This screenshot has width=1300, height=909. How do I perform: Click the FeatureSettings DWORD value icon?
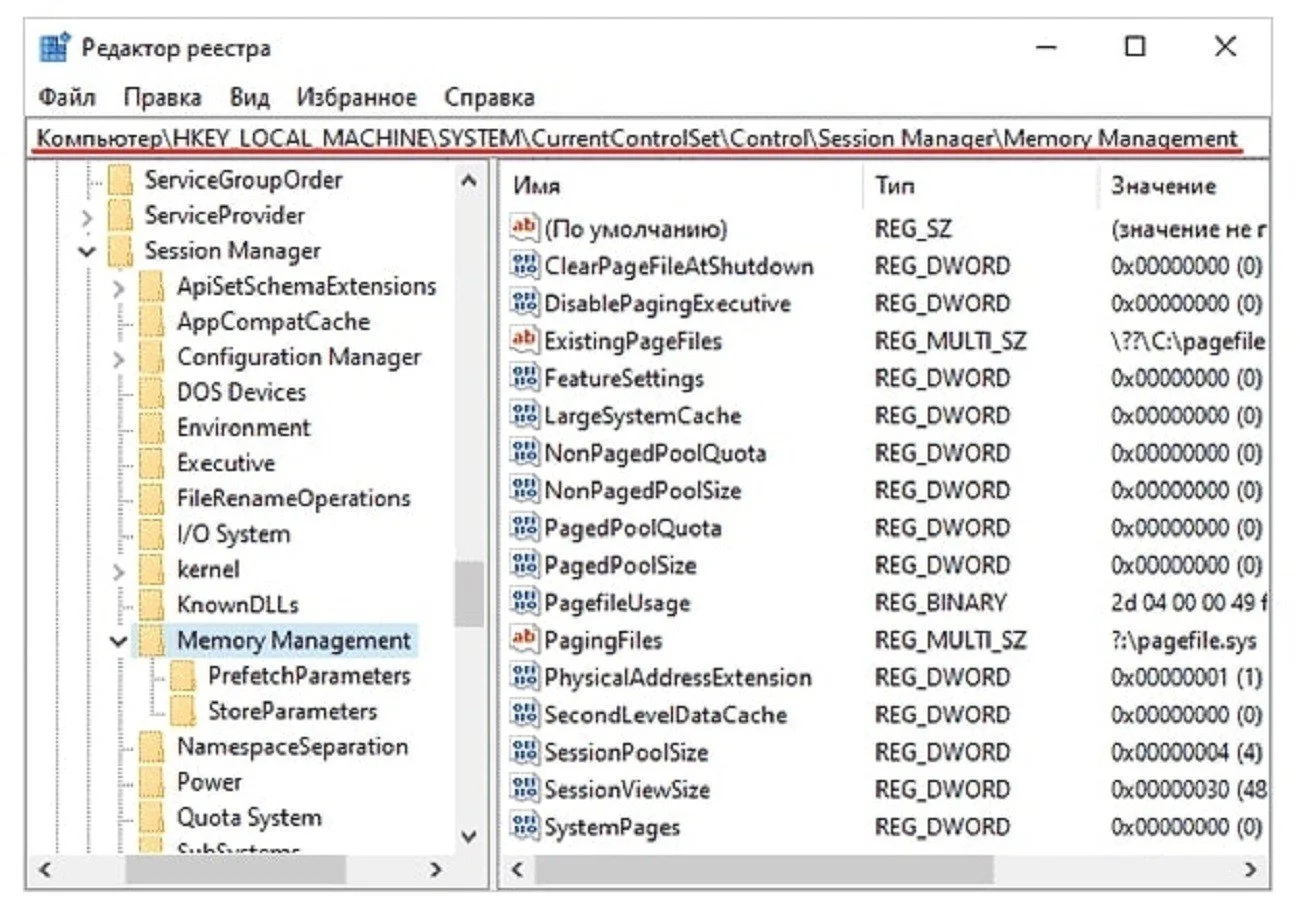pyautogui.click(x=524, y=378)
